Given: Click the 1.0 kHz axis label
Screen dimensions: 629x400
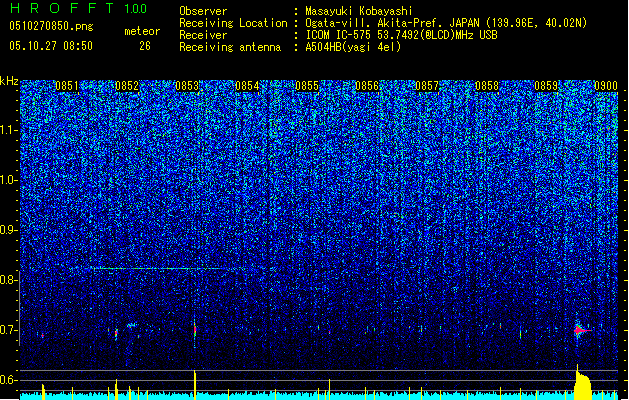Looking at the screenshot, I should [x=8, y=181].
